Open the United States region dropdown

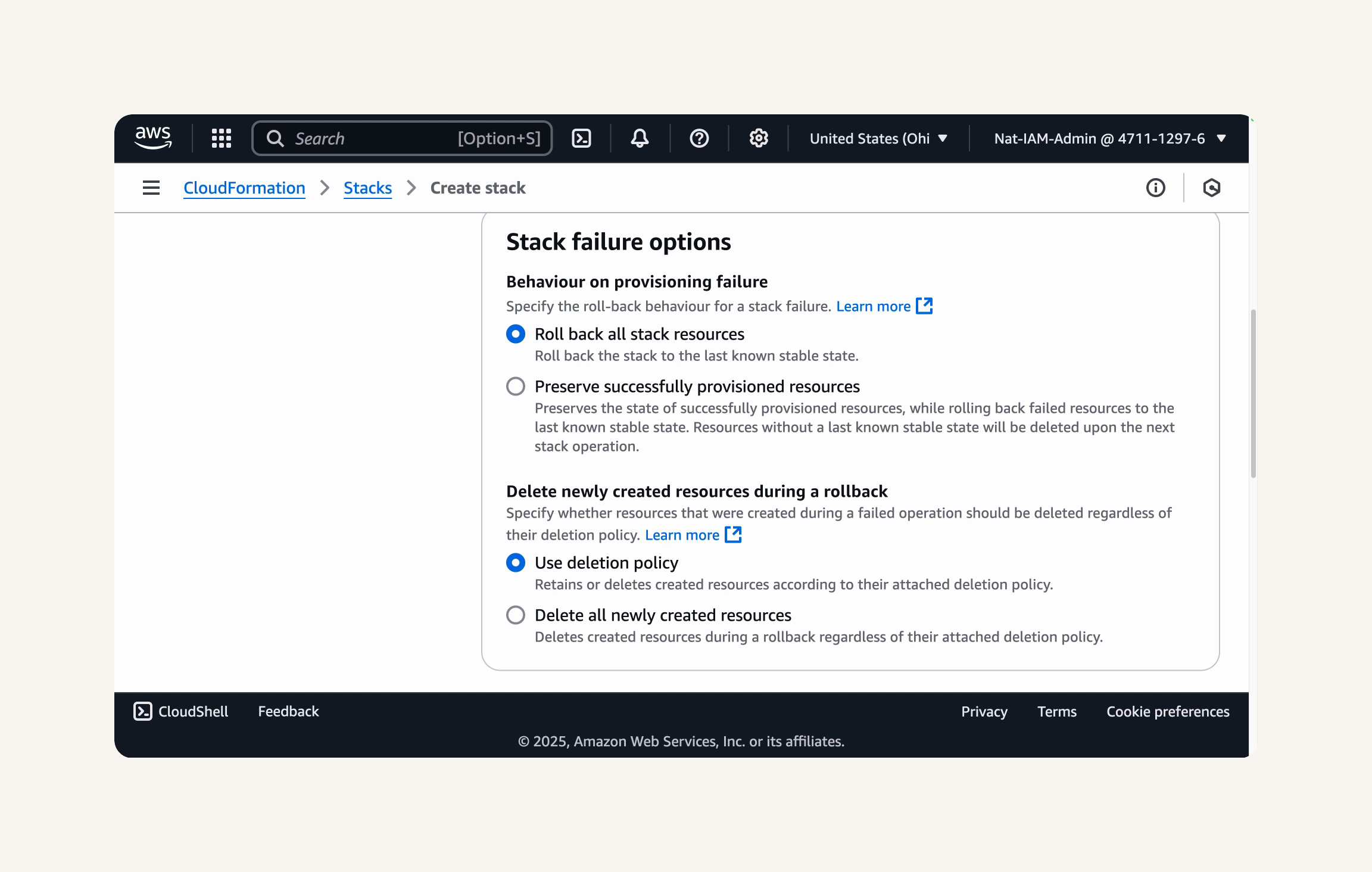click(878, 138)
